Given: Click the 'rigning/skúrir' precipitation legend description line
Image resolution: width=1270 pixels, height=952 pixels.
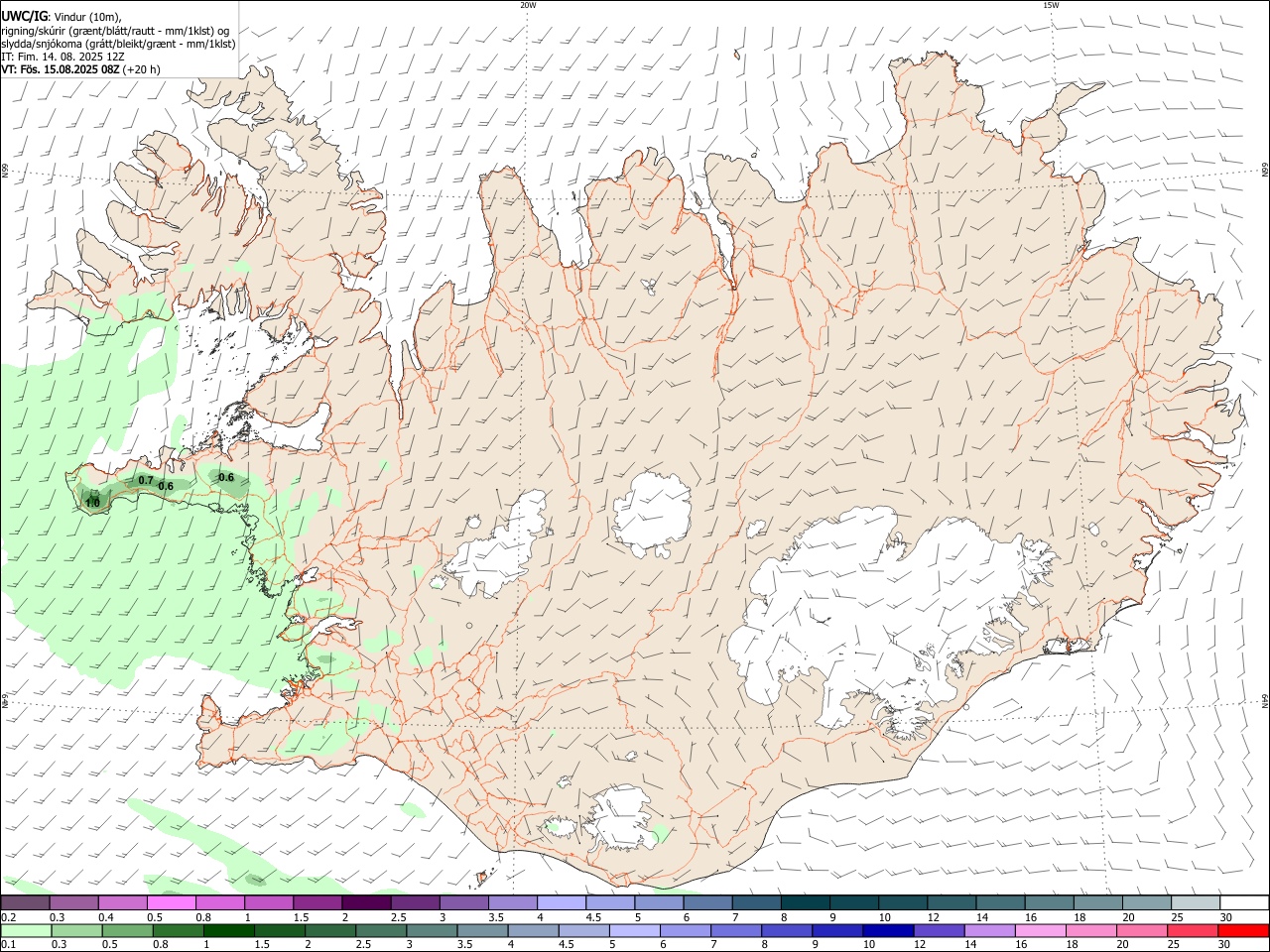Looking at the screenshot, I should [x=115, y=31].
